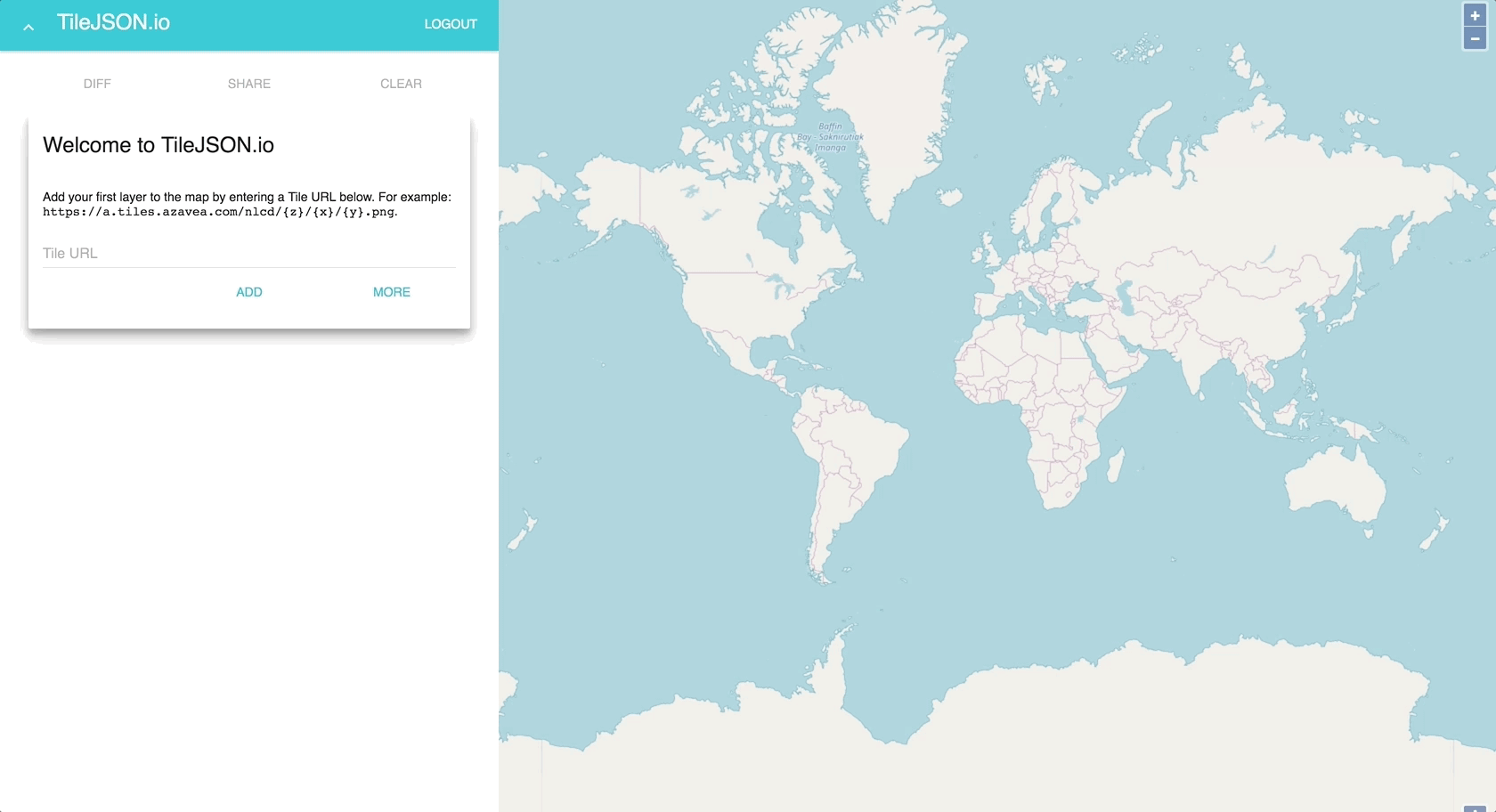Image resolution: width=1496 pixels, height=812 pixels.
Task: Focus the Tile URL input field
Action: click(248, 254)
